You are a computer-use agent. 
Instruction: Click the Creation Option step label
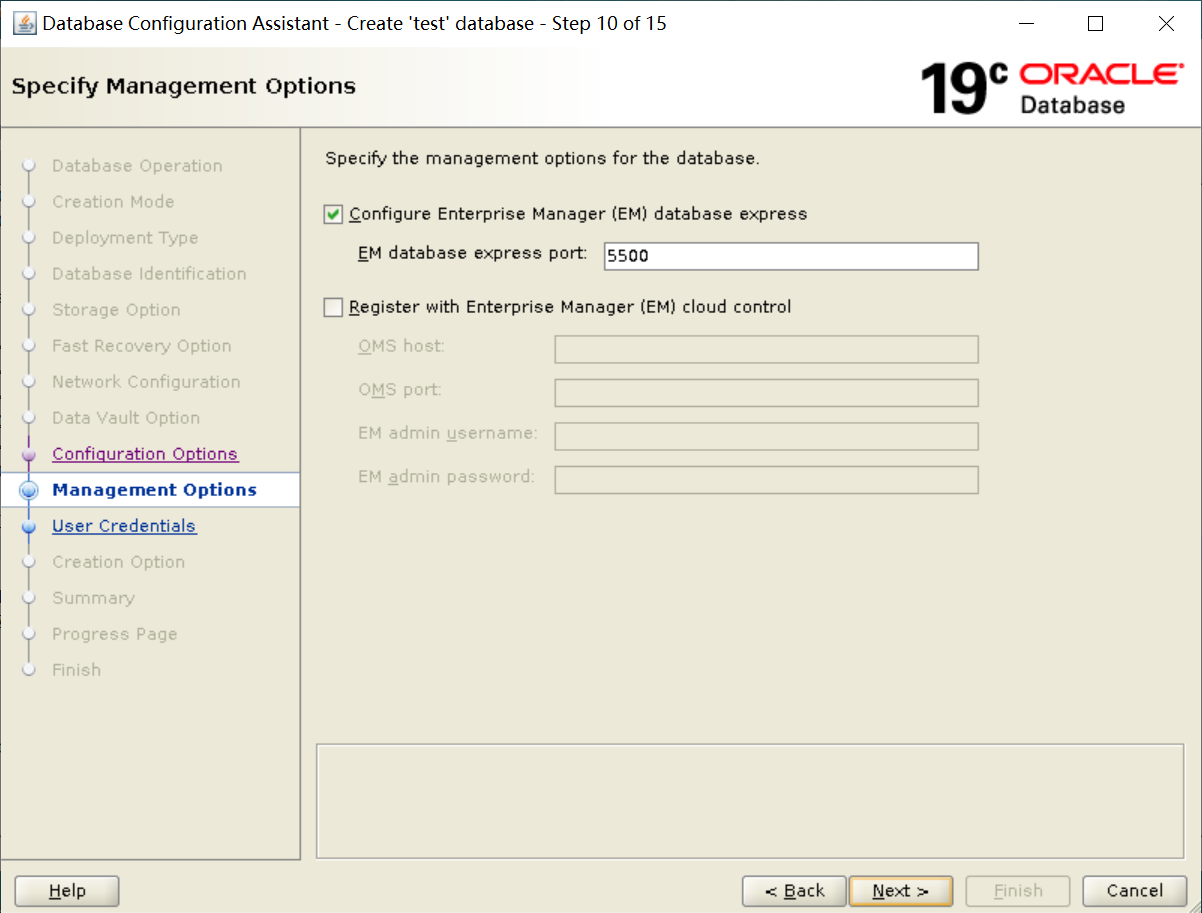tap(118, 562)
